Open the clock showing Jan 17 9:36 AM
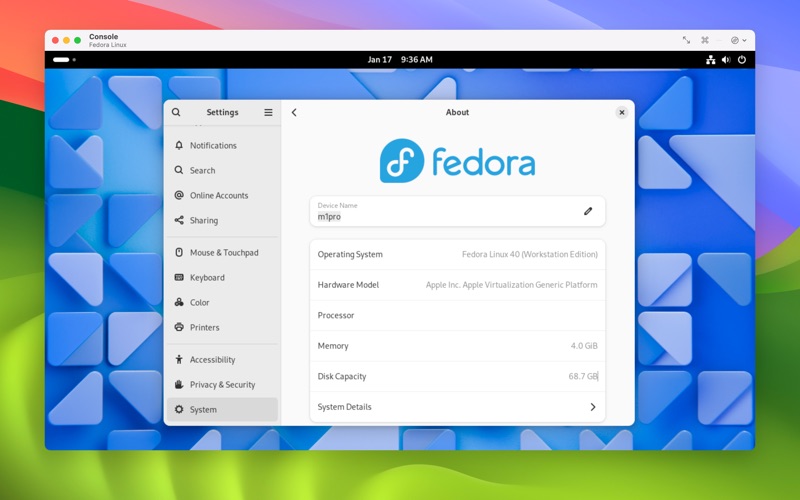Image resolution: width=800 pixels, height=500 pixels. 400,60
